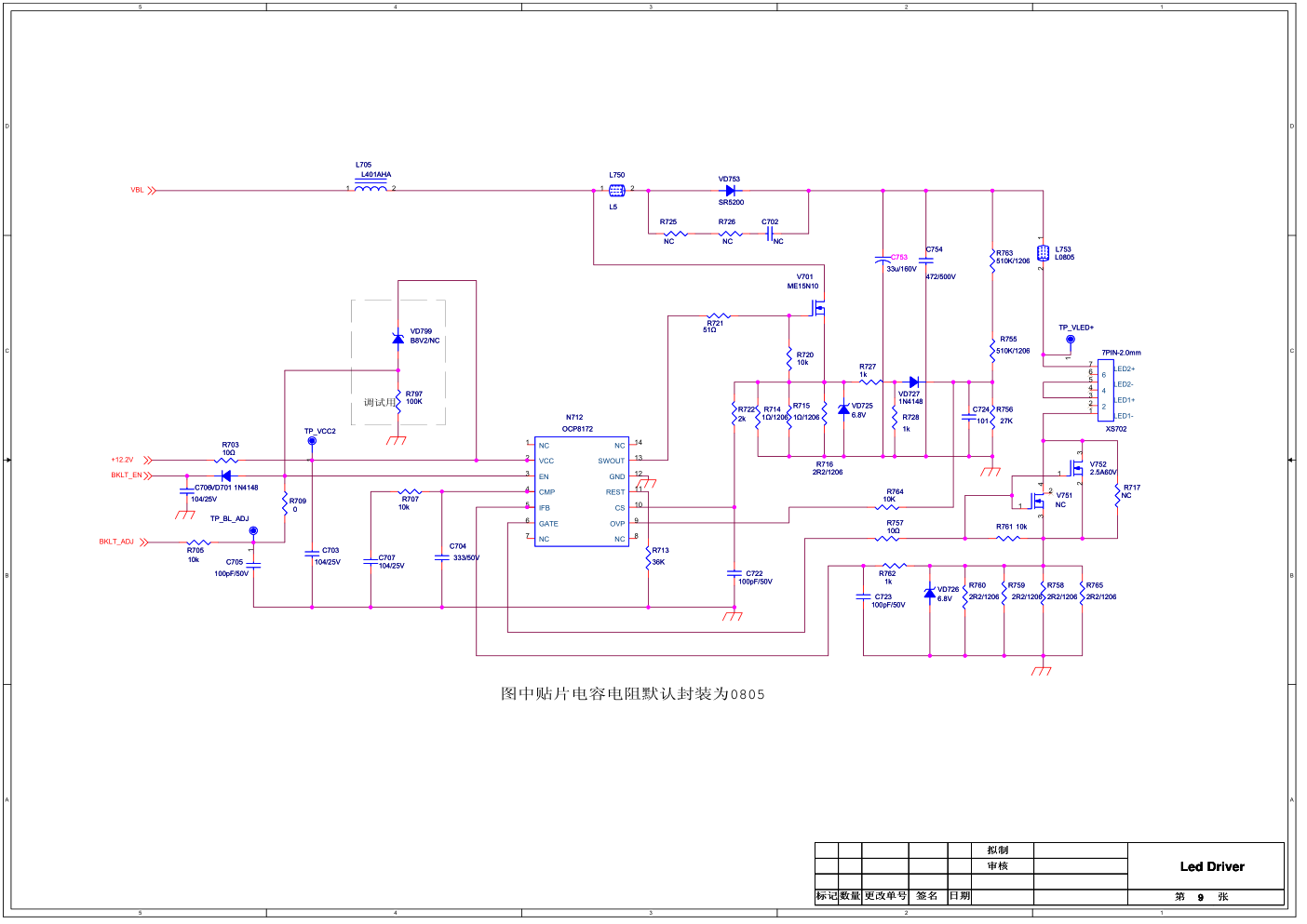Click the TP_VCC2 test point symbol
This screenshot has width=1307, height=924.
(312, 441)
